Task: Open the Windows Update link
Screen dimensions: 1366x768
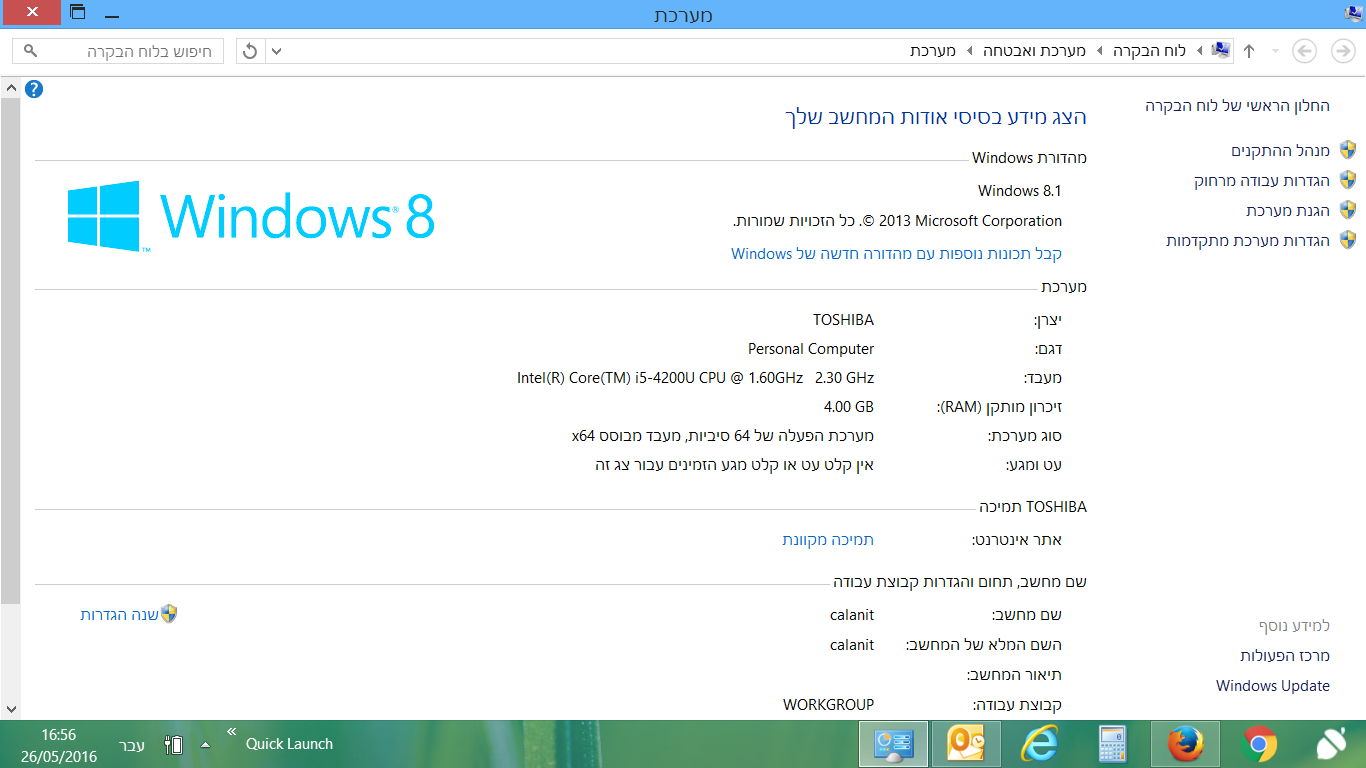Action: point(1272,686)
